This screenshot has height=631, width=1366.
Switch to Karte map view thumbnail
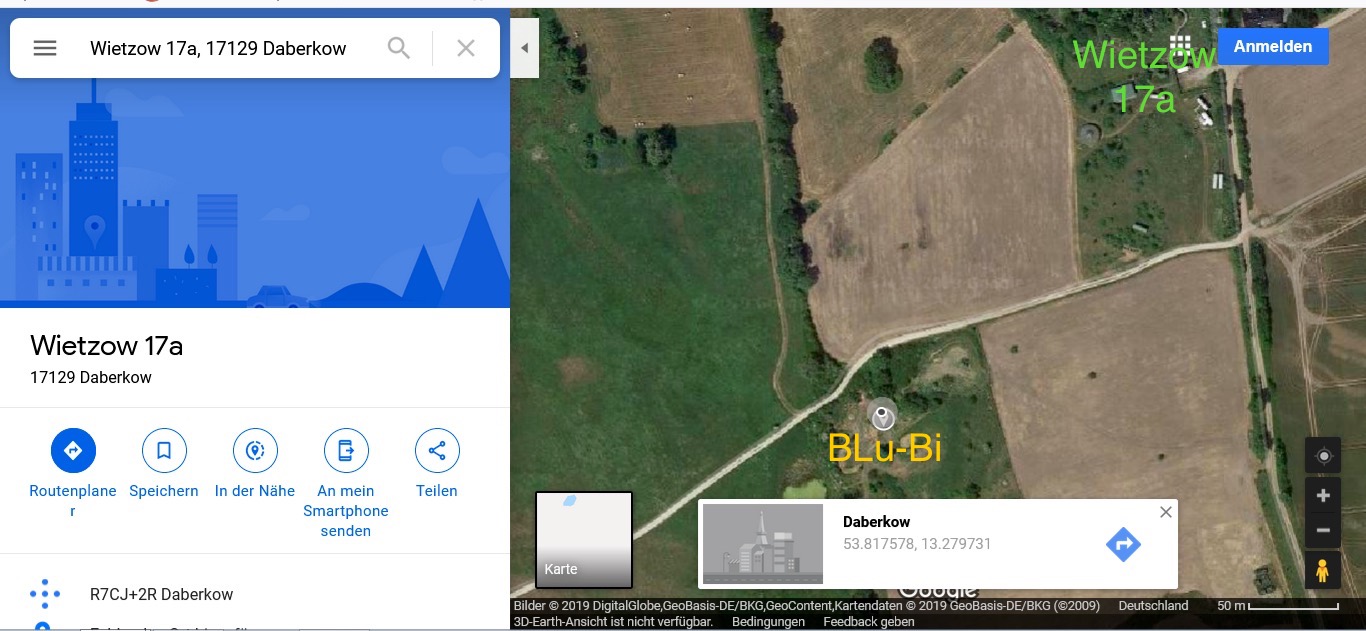[x=584, y=540]
